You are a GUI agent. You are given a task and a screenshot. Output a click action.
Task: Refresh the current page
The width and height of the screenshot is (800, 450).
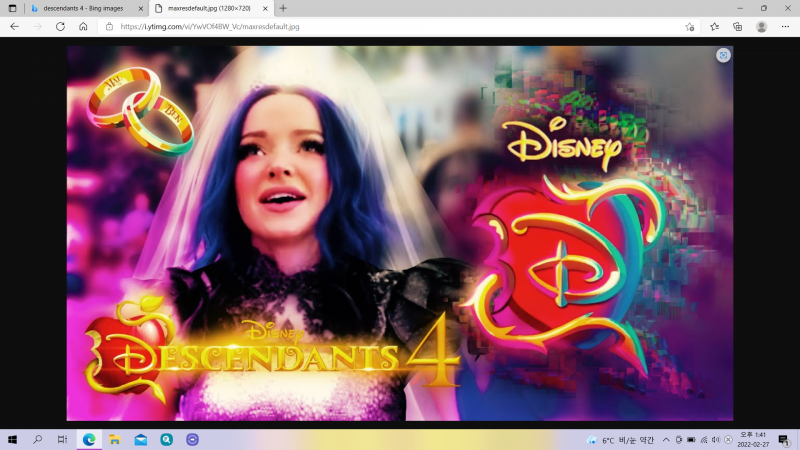(x=60, y=26)
